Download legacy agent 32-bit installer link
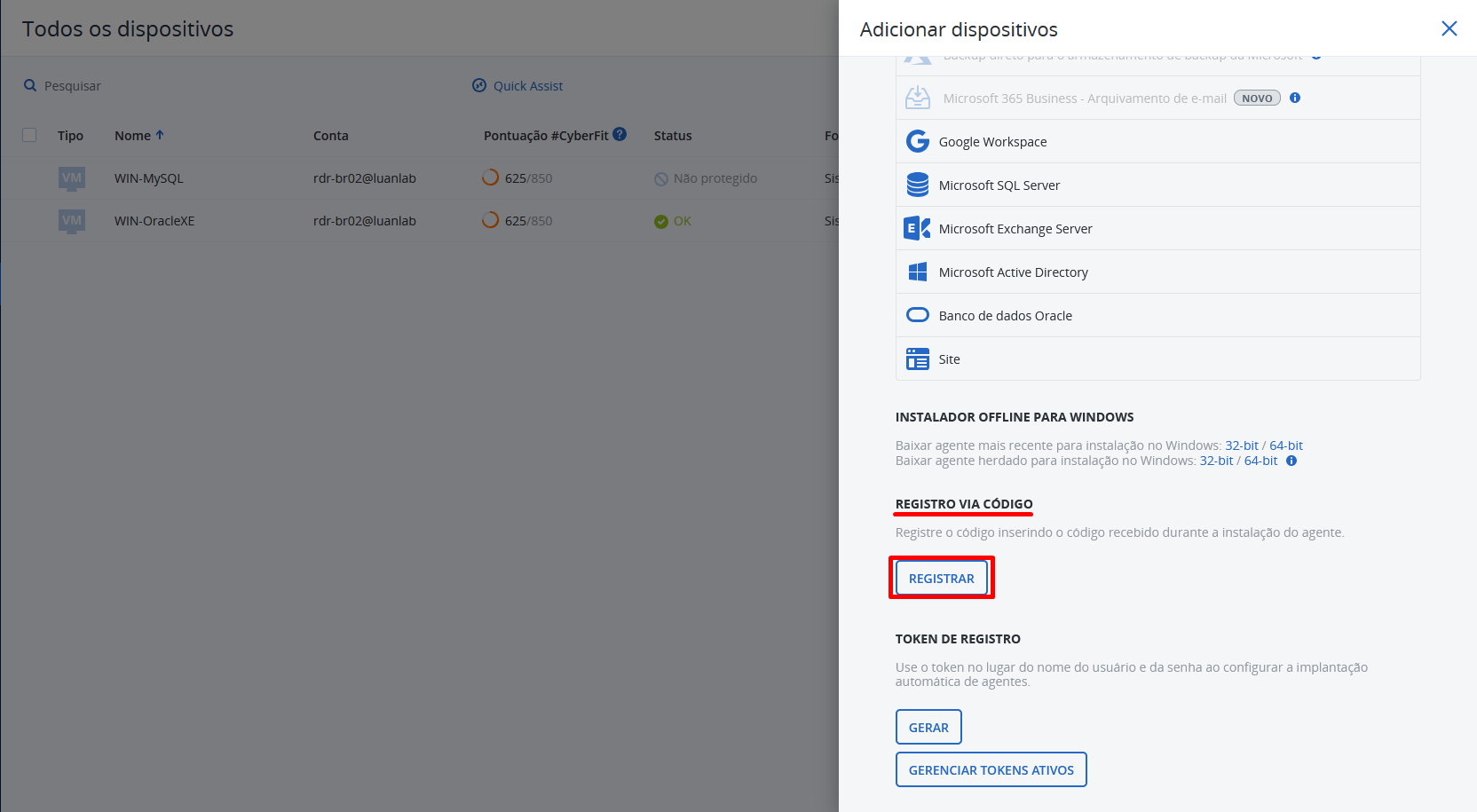 click(1216, 461)
